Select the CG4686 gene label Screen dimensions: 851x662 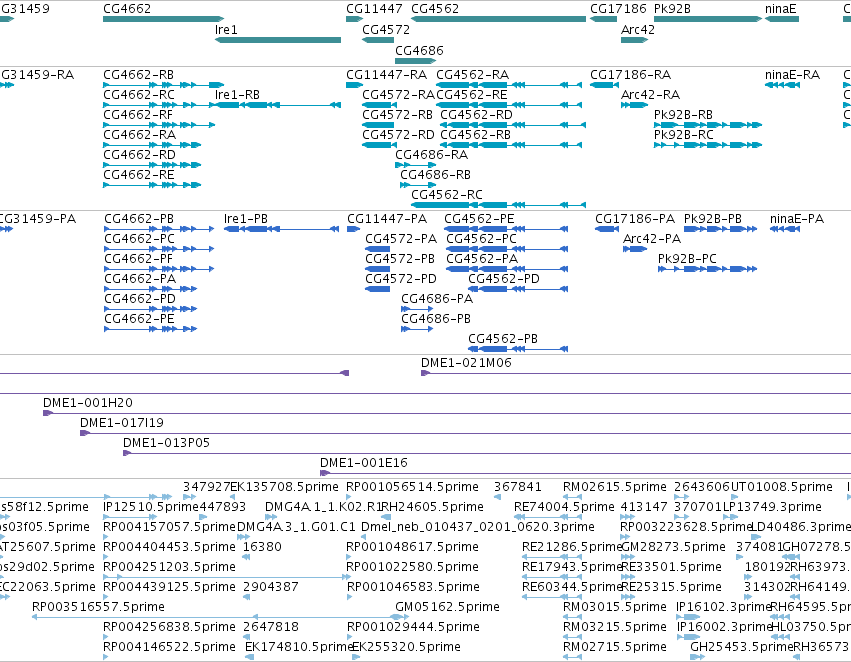coord(419,50)
